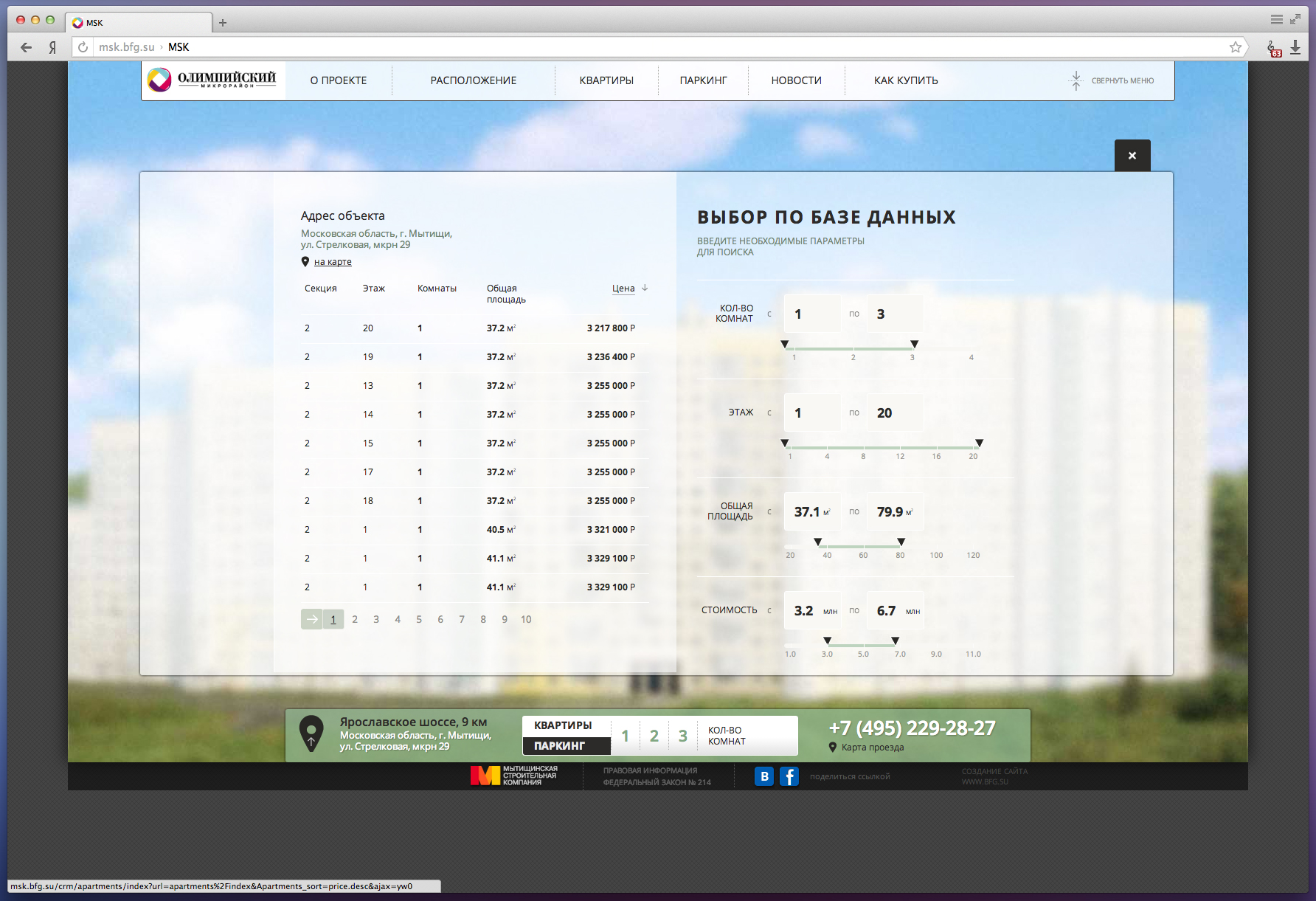Click the location pin in green bar

(x=311, y=734)
